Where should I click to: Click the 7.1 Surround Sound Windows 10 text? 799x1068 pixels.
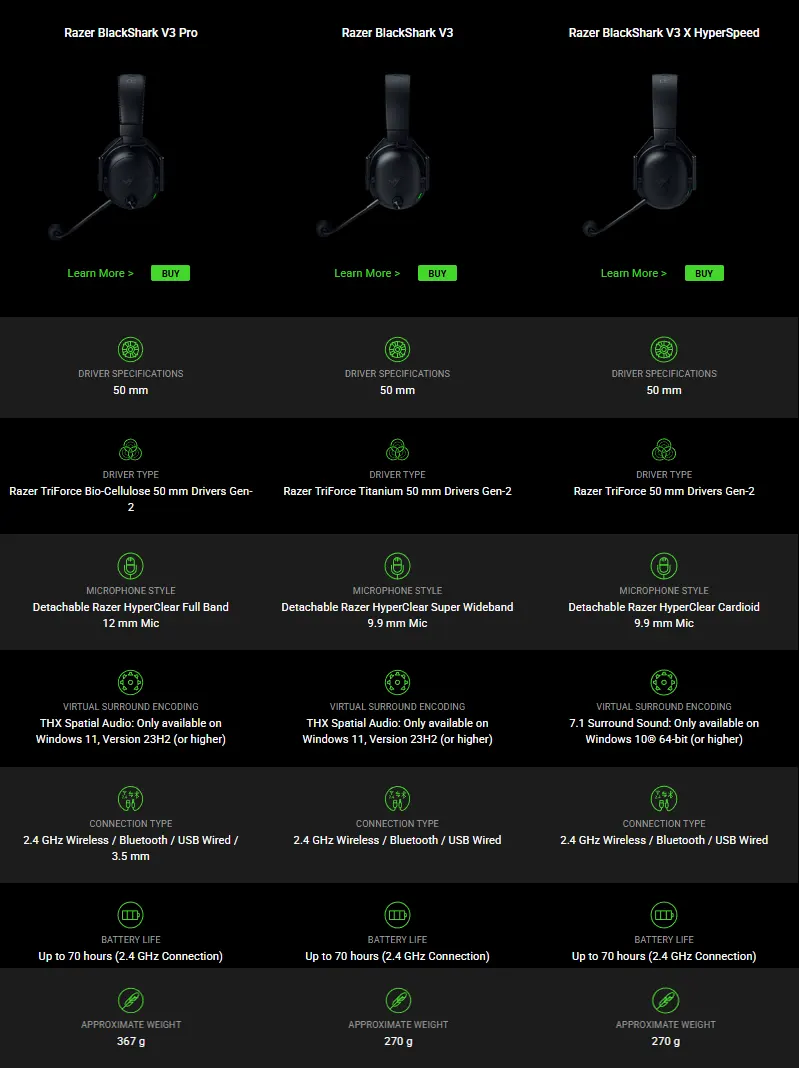coord(664,731)
